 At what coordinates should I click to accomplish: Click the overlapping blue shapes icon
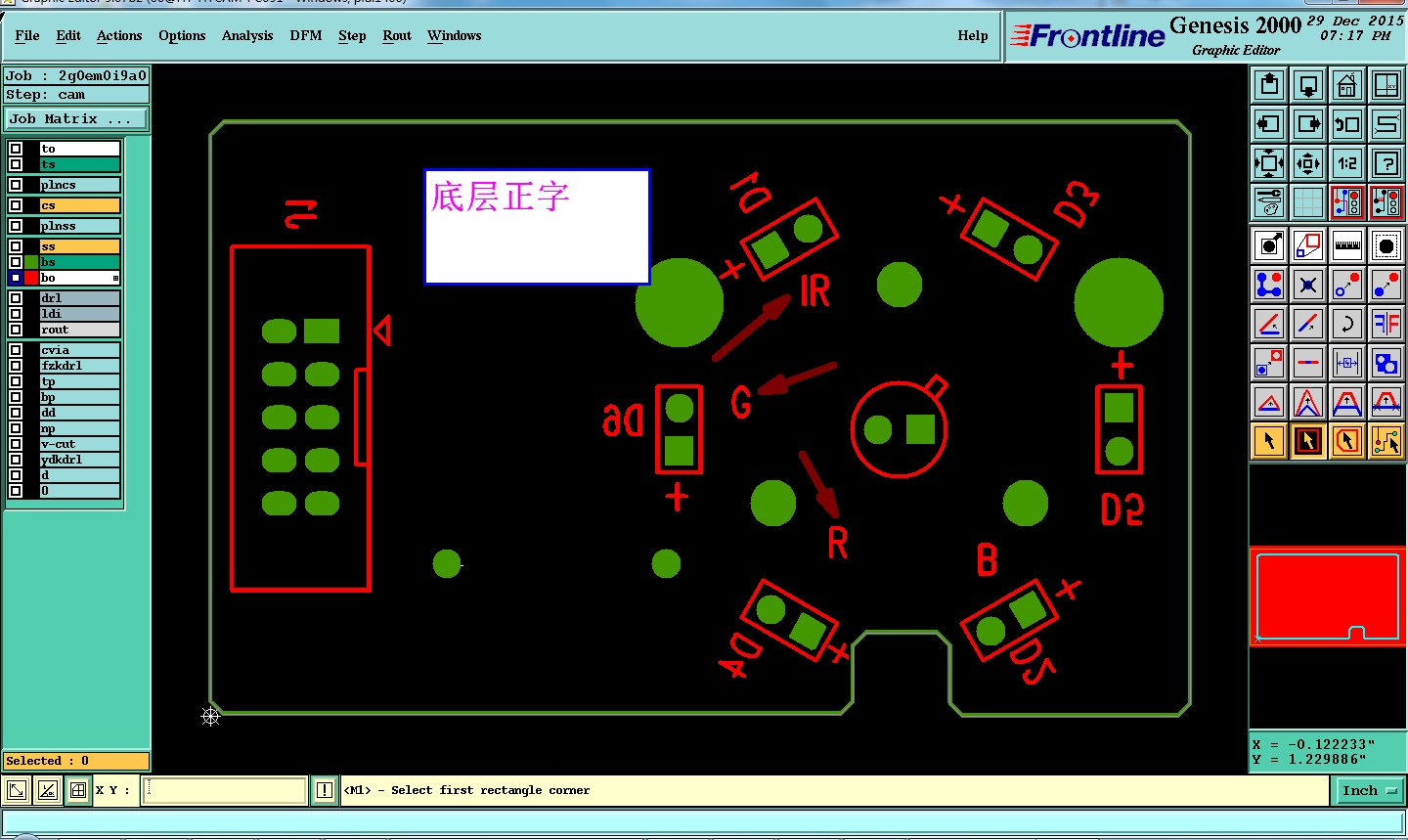pyautogui.click(x=1386, y=363)
